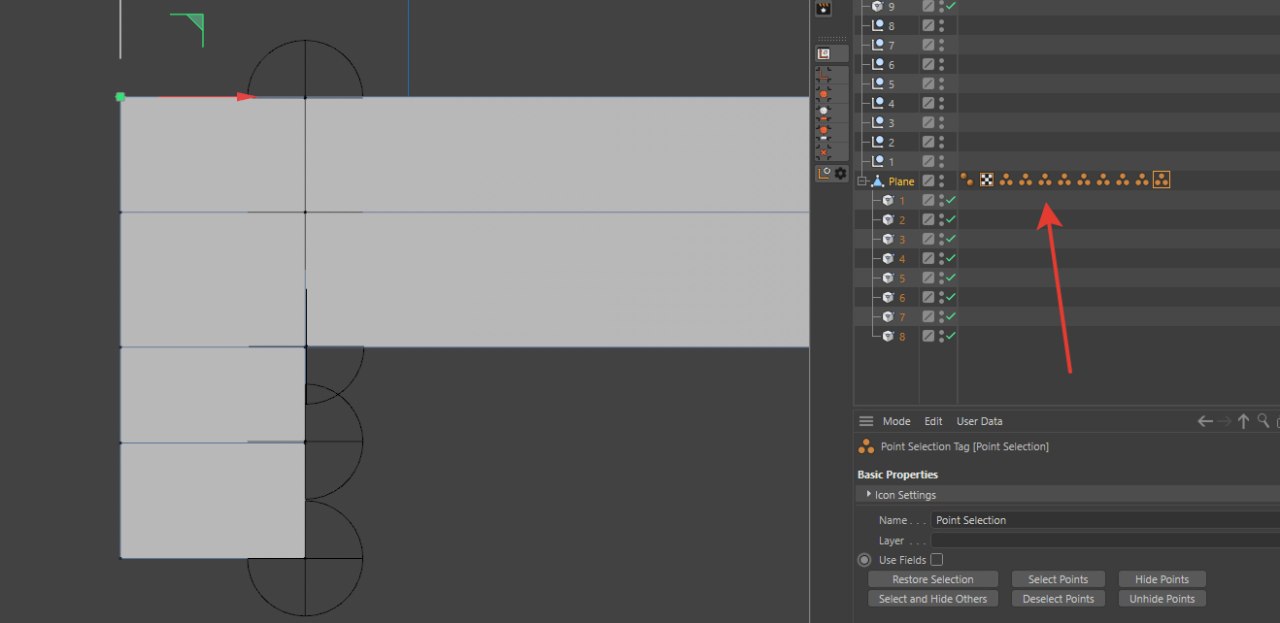Toggle the green enable checkmark of cube 3

(950, 239)
